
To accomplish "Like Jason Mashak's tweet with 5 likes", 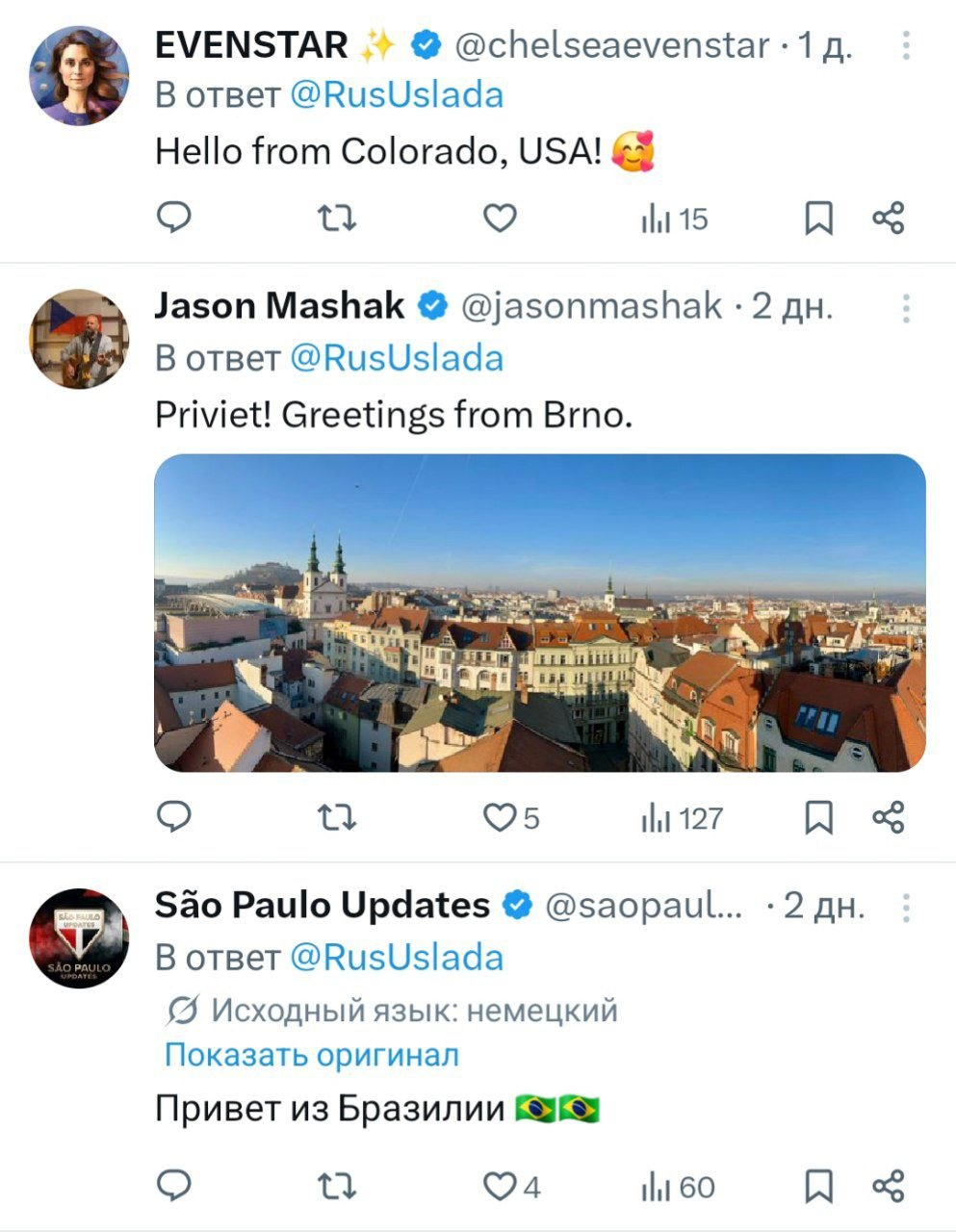I will pos(500,818).
